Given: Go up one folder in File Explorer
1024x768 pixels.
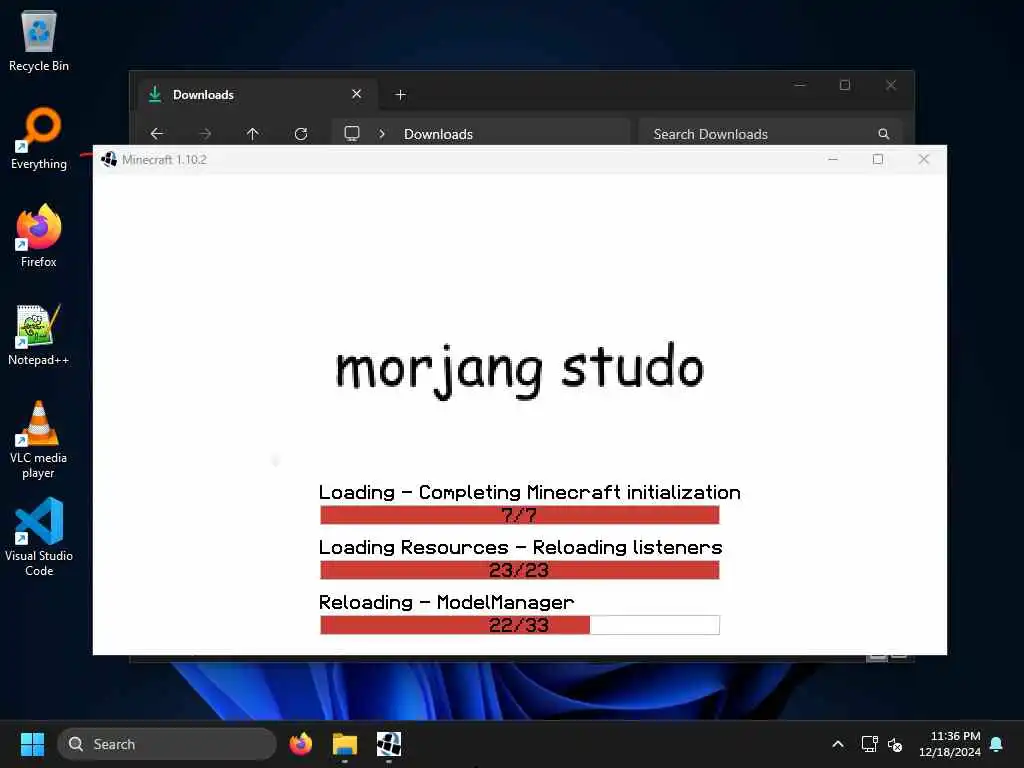Looking at the screenshot, I should pyautogui.click(x=253, y=134).
